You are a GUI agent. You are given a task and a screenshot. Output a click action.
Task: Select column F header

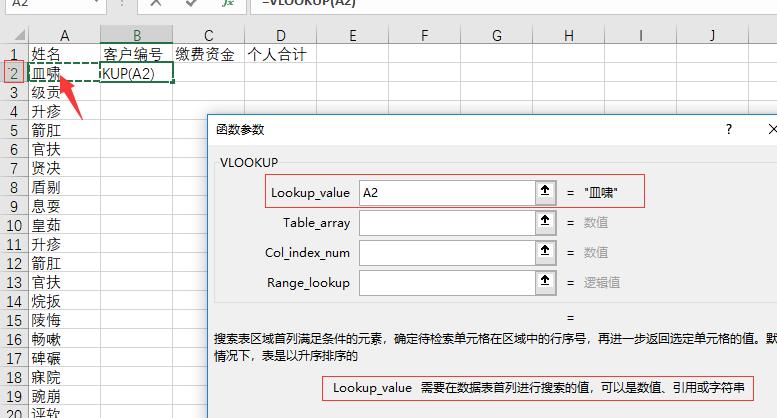(x=425, y=35)
